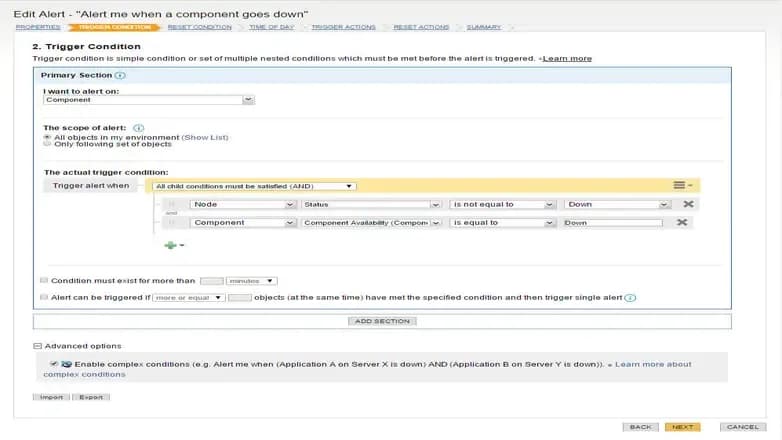782x440 pixels.
Task: Click the Next button
Action: pos(682,427)
